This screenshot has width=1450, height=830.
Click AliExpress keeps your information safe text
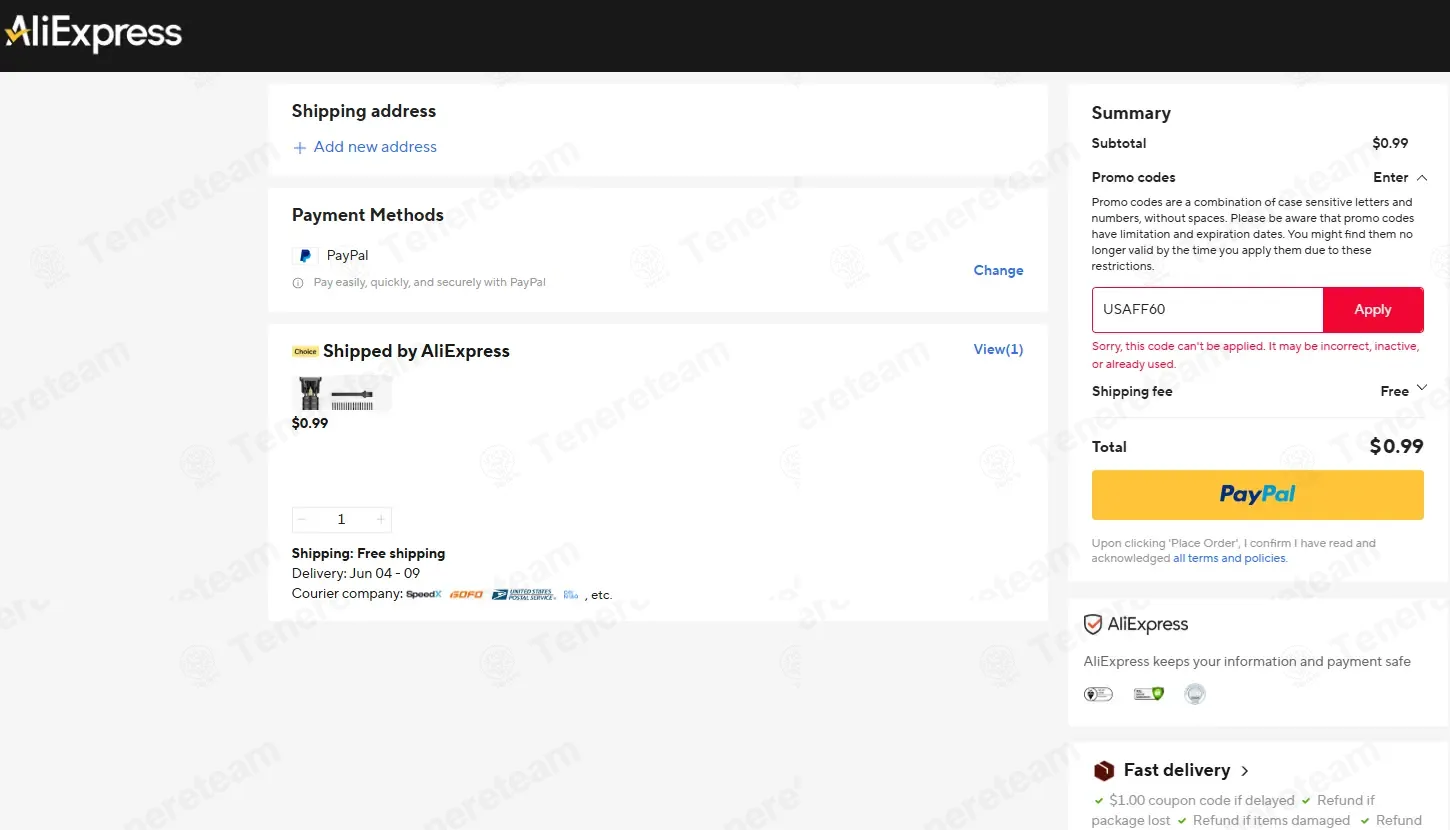(1247, 661)
